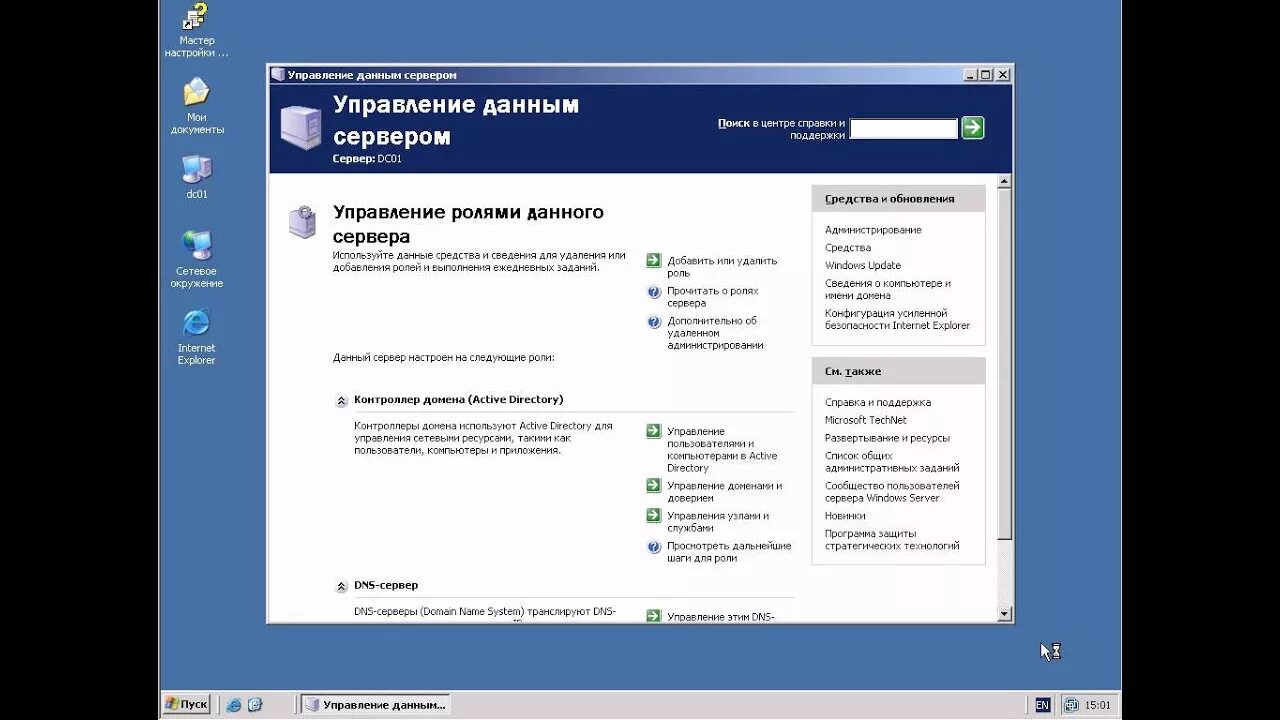Collapse Контроллер домена (Active Directory) section
Screen dimensions: 1280x720
341,400
